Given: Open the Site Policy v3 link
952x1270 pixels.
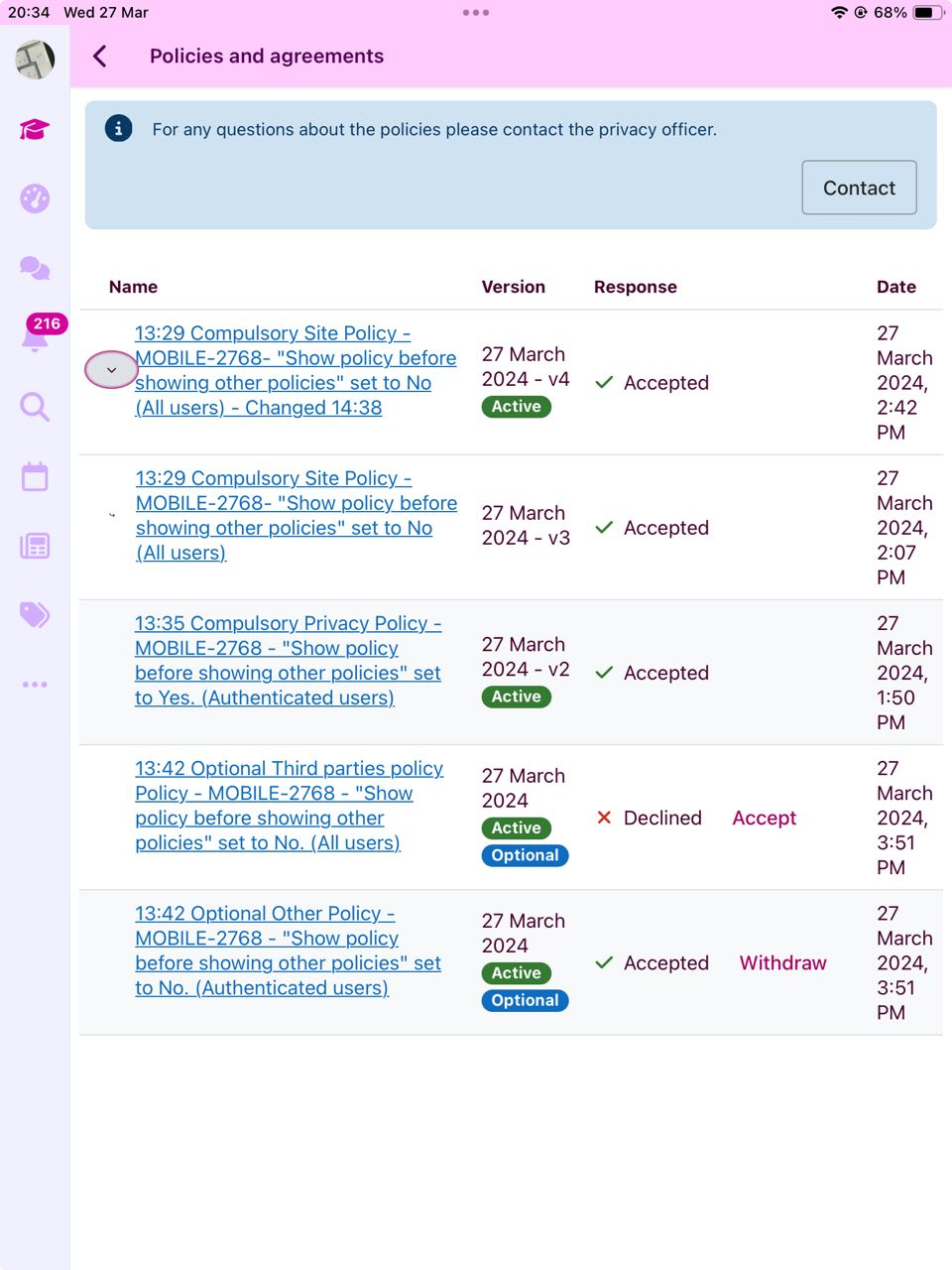Looking at the screenshot, I should pyautogui.click(x=297, y=516).
